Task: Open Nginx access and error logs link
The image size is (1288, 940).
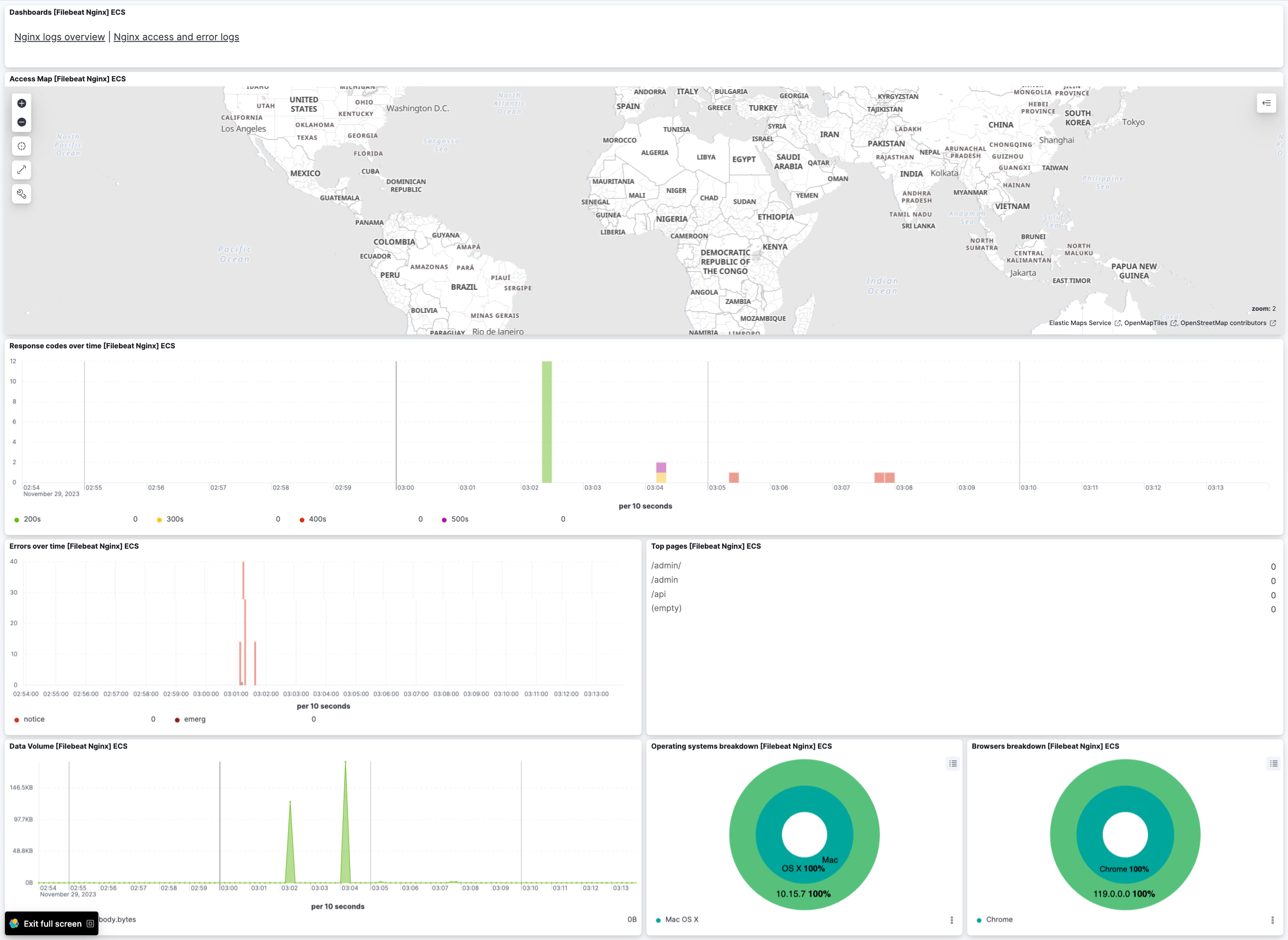Action: pyautogui.click(x=176, y=37)
